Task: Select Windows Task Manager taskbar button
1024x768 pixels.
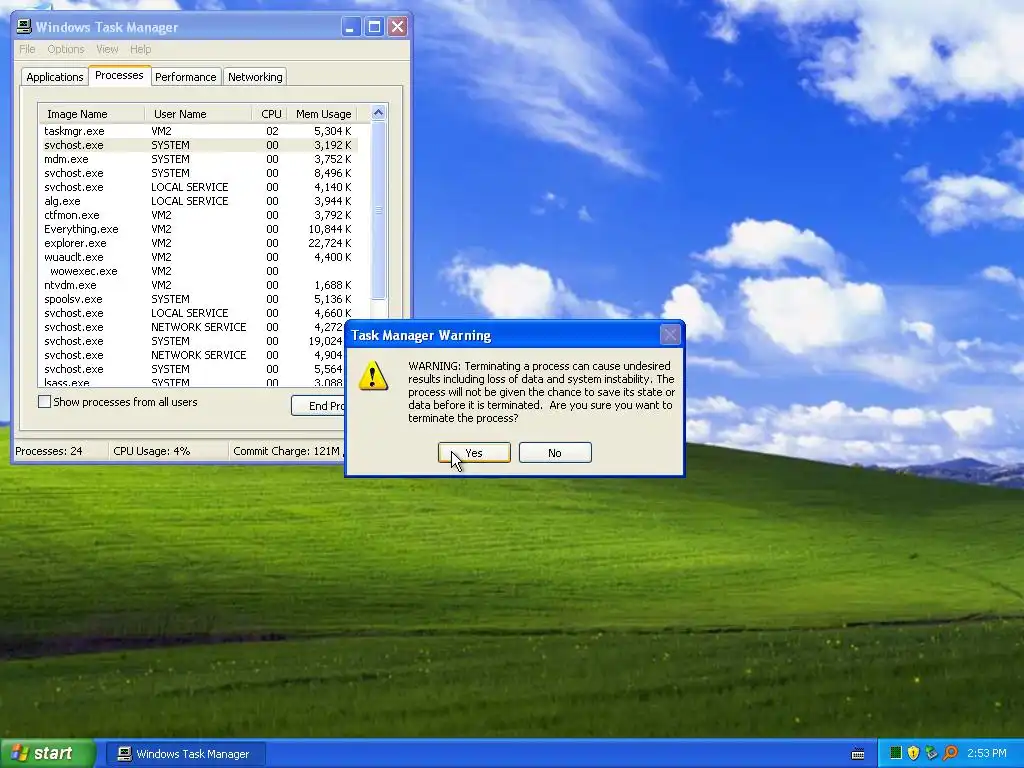Action: (185, 754)
